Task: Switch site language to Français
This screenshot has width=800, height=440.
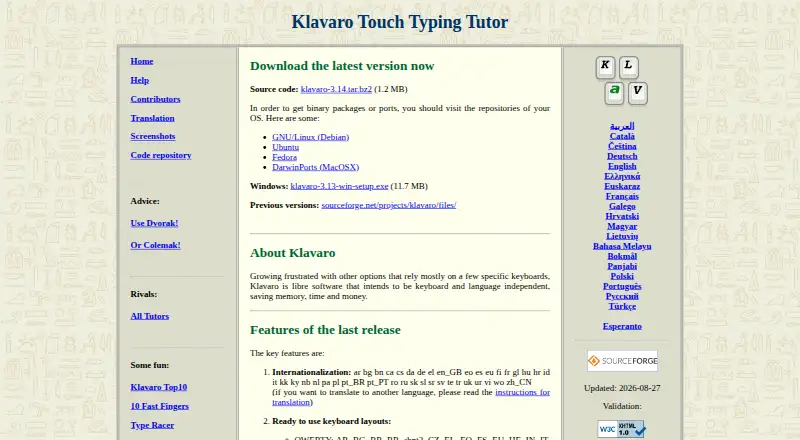Action: pyautogui.click(x=622, y=197)
